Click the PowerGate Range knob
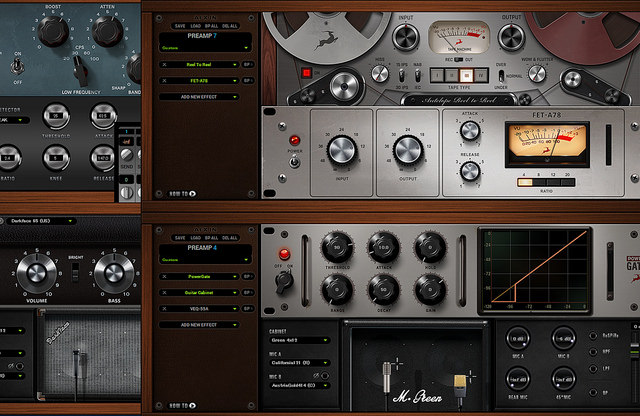This screenshot has width=640, height=416. pyautogui.click(x=338, y=290)
